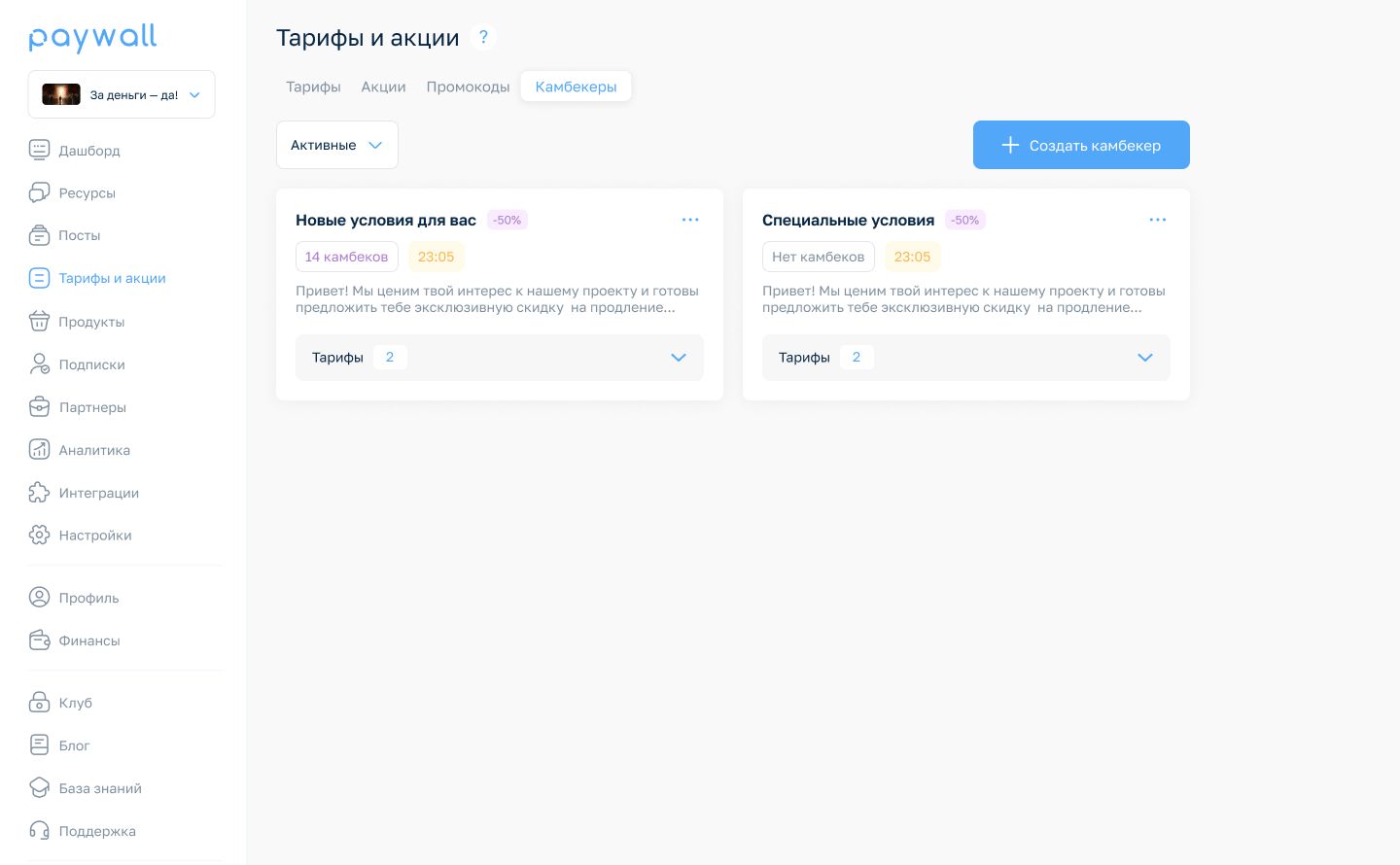
Task: Open the За деньги — да! project selector
Action: click(x=122, y=94)
